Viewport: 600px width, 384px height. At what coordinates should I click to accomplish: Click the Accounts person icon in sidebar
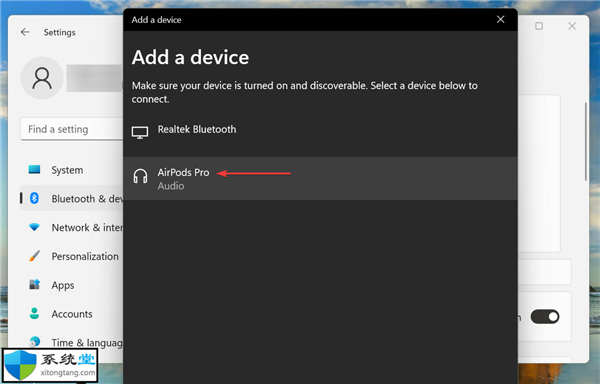(34, 313)
